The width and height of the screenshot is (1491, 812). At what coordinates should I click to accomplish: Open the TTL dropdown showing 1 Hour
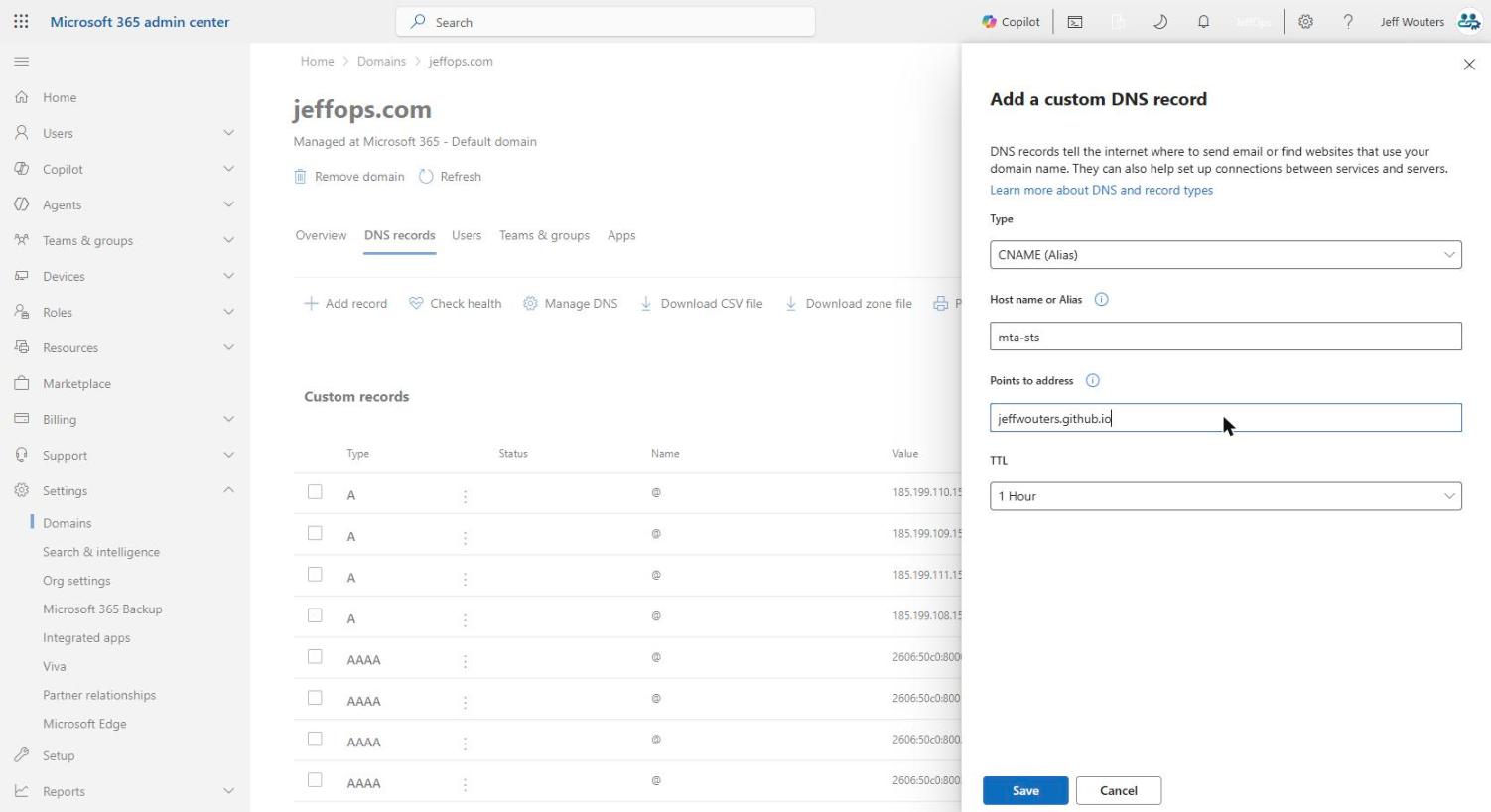tap(1225, 496)
